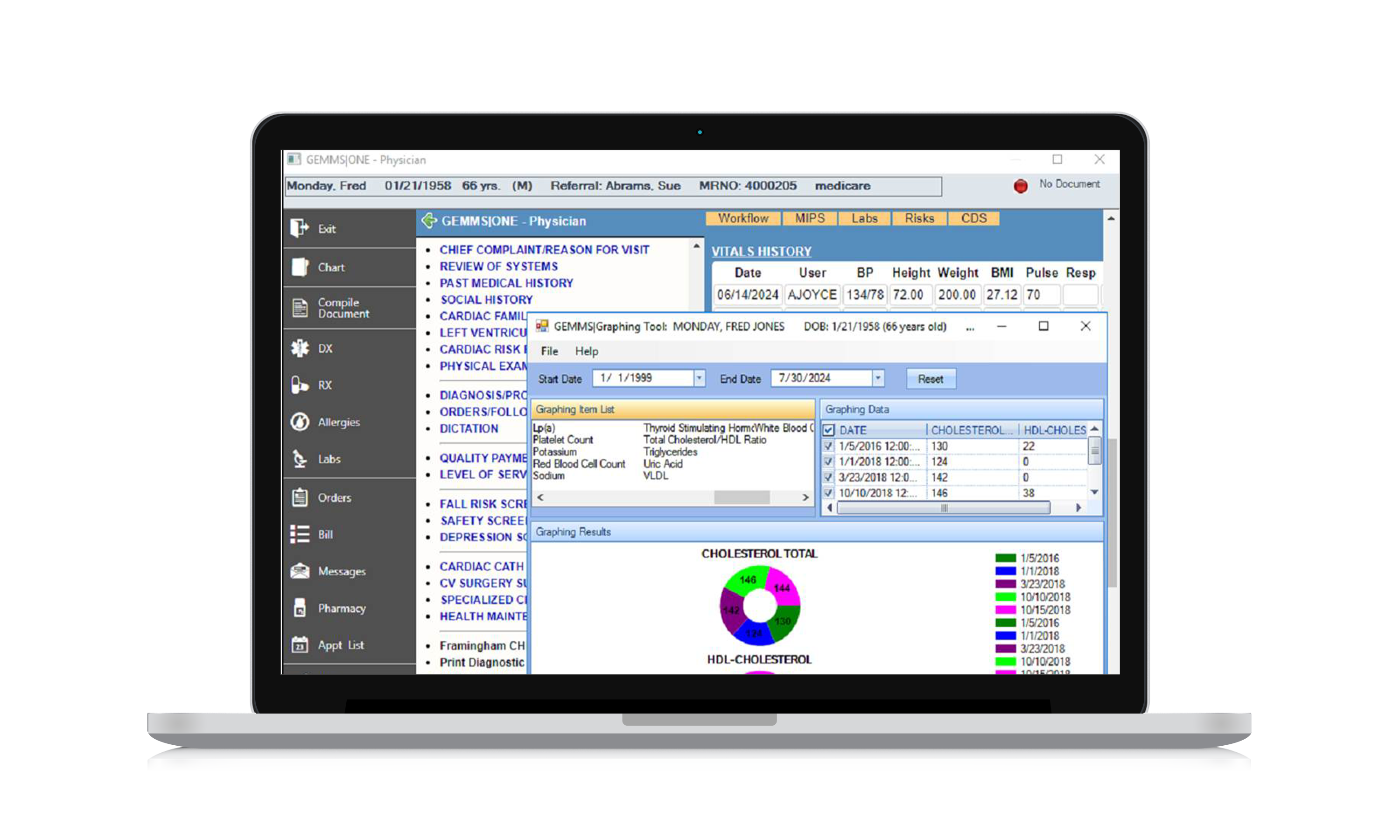Switch to the MIPS tab
Image resolution: width=1400 pixels, height=840 pixels.
tap(810, 218)
